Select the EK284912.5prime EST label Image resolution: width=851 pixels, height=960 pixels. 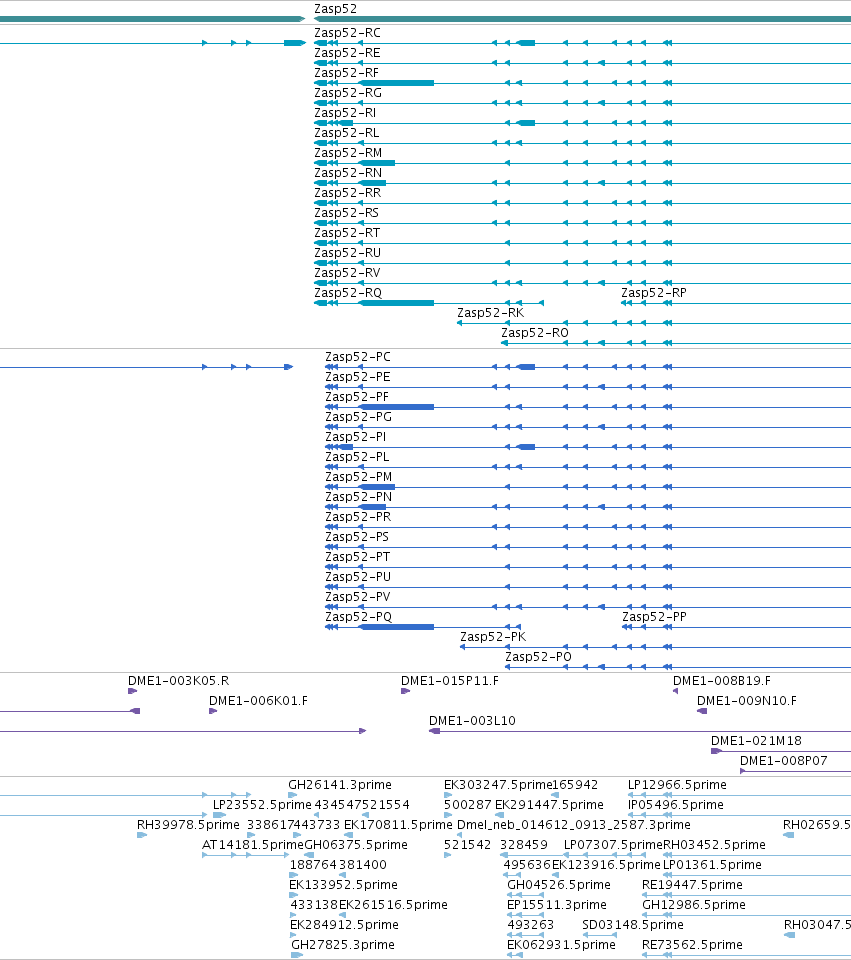pos(344,925)
